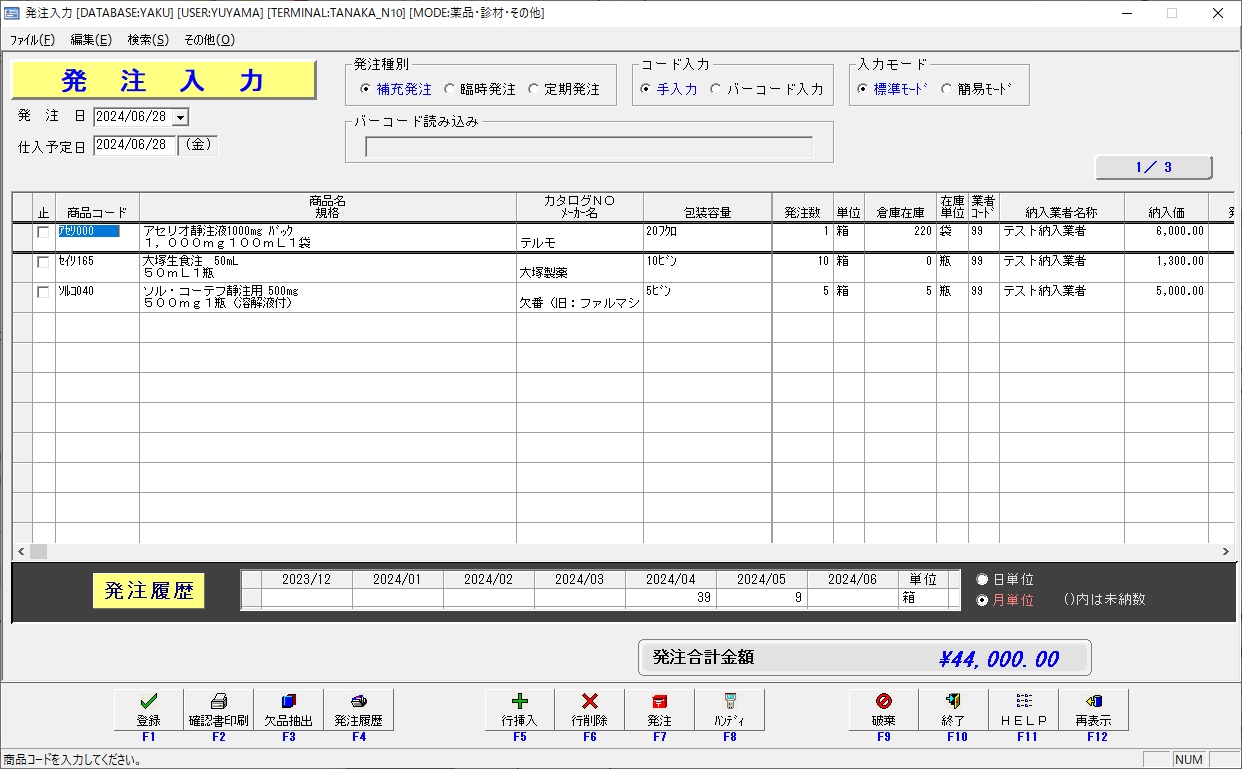Image resolution: width=1242 pixels, height=769 pixels.
Task: Open HELP with the F11 button
Action: tap(1023, 710)
